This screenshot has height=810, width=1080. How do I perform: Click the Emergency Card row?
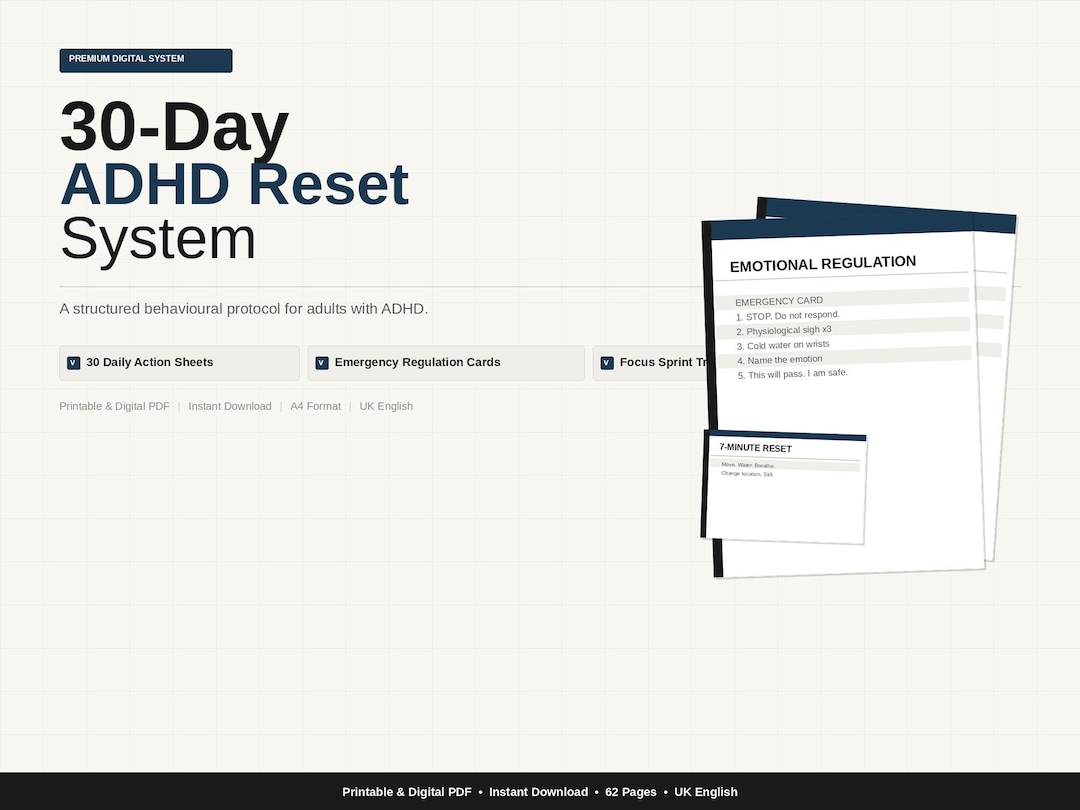[x=842, y=299]
